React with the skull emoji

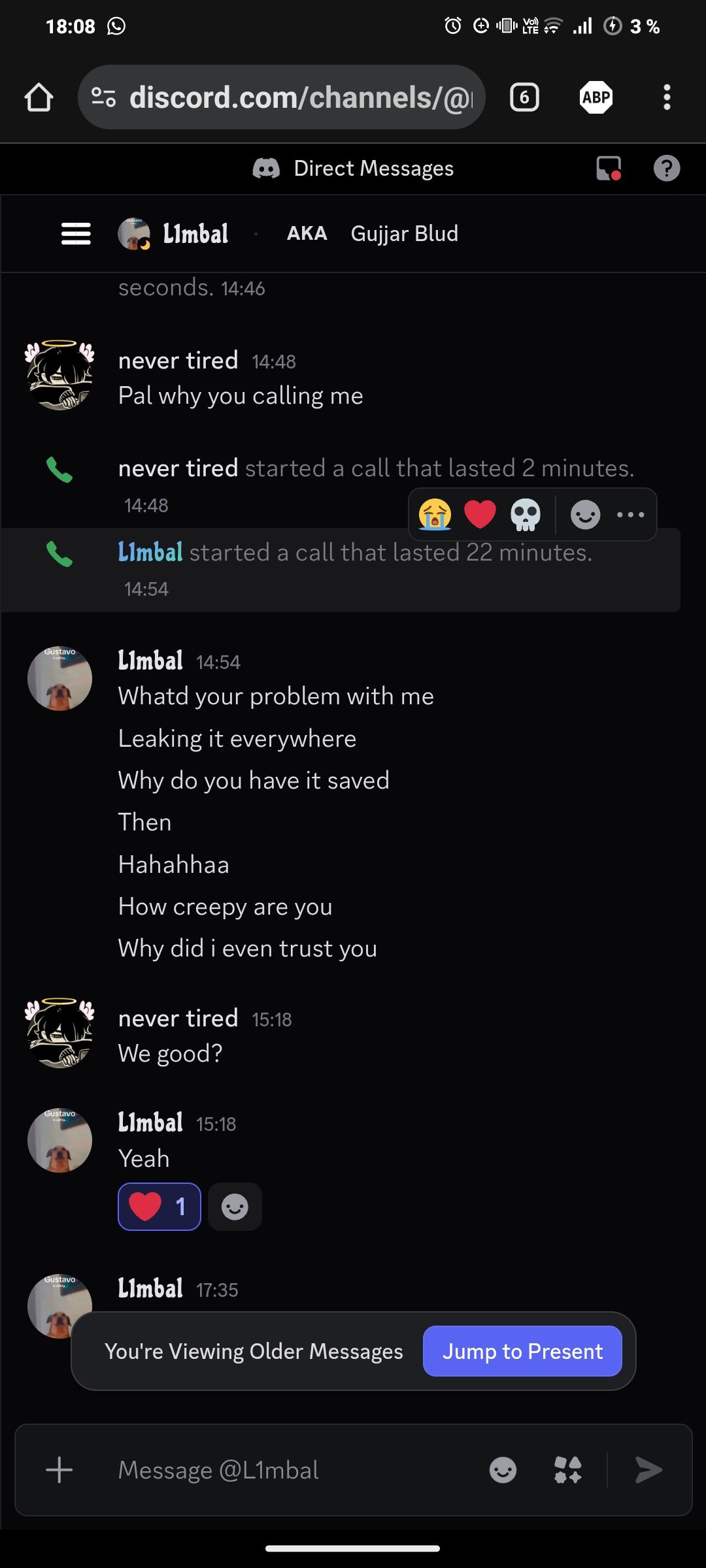(525, 515)
